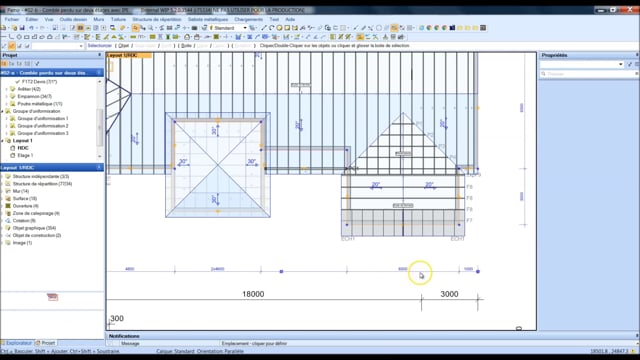Toggle the highlighted first Projet toolbar button
Viewport: 640px width, 360px height.
point(4,64)
